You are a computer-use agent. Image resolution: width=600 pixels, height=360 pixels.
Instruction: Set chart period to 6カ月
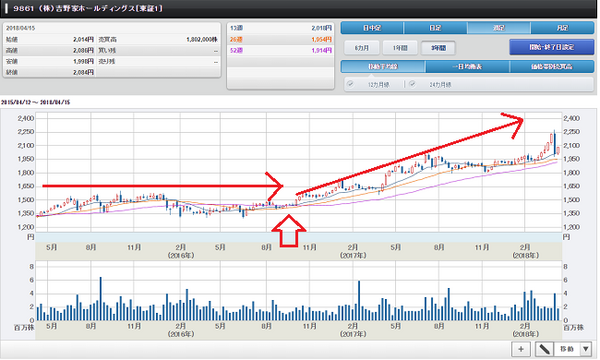362,48
